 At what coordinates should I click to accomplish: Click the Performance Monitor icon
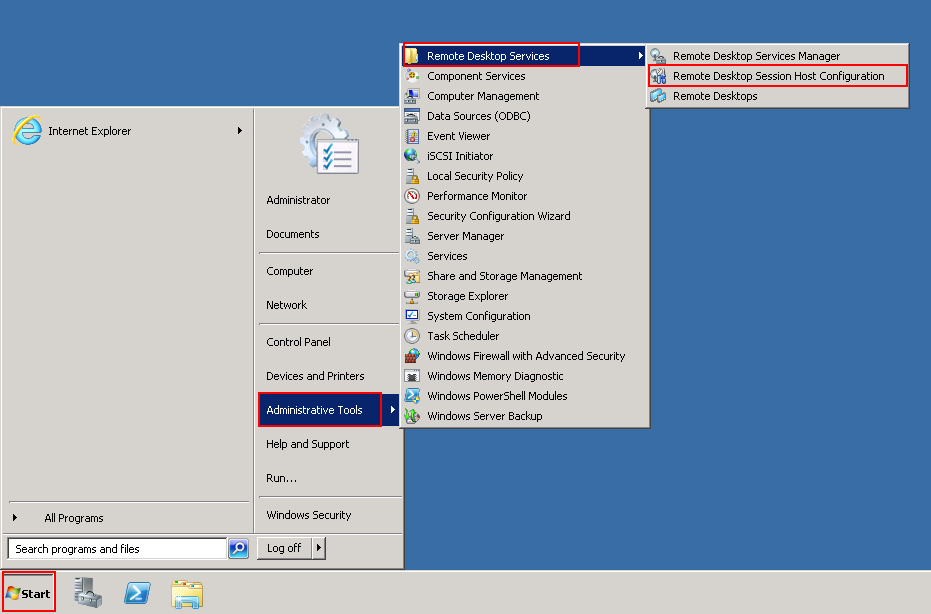tap(412, 196)
